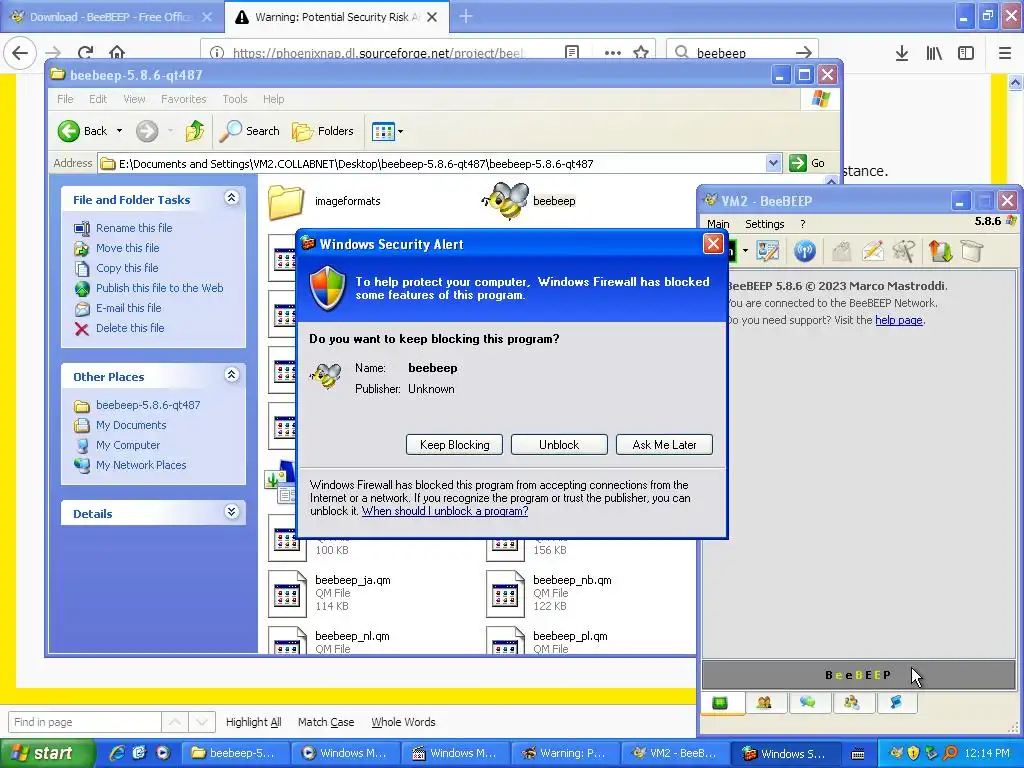Click the greyed envelope icon in BeeBEEP toolbar

tap(842, 251)
